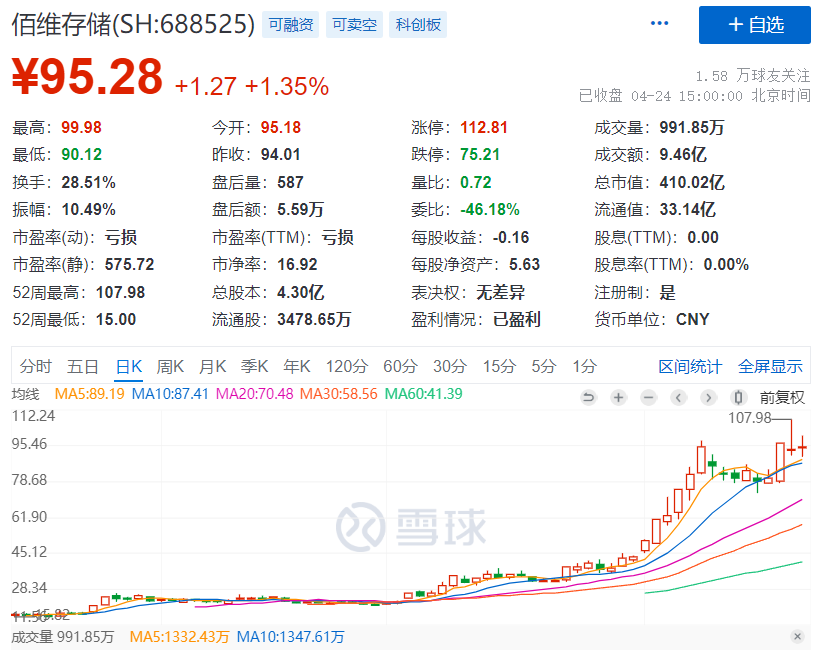Click the three-dot more options icon
818x650 pixels.
659,23
